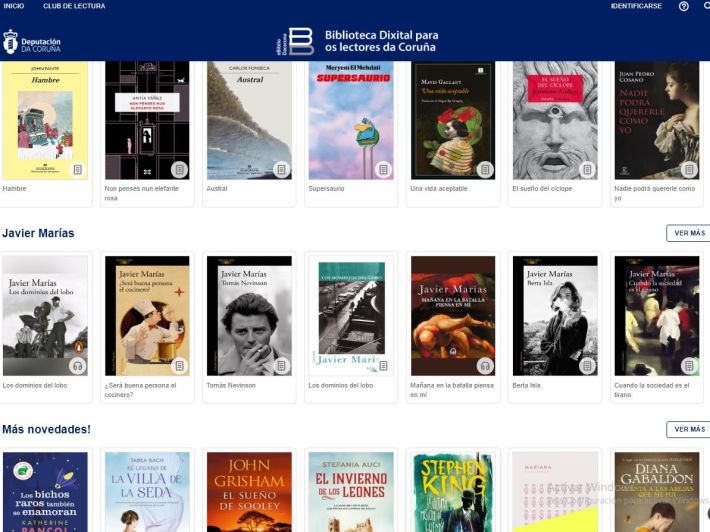Click ebook icon on Tomás Nevinson cover
The height and width of the screenshot is (532, 710).
click(x=282, y=366)
